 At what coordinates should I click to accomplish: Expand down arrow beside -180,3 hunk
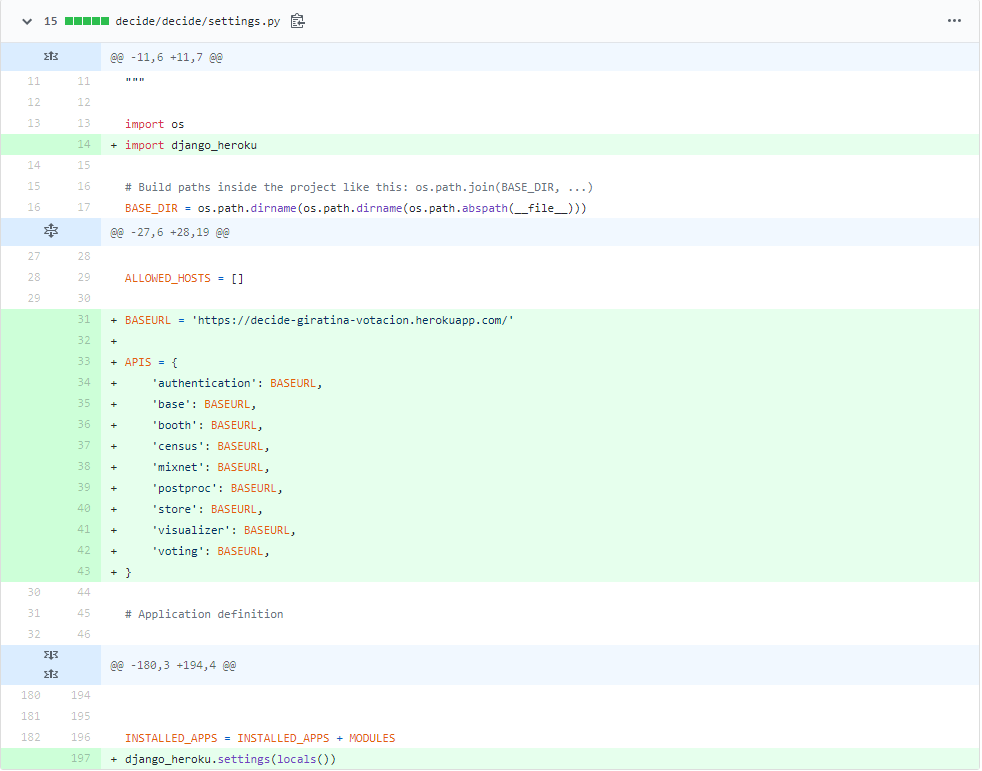tap(51, 655)
